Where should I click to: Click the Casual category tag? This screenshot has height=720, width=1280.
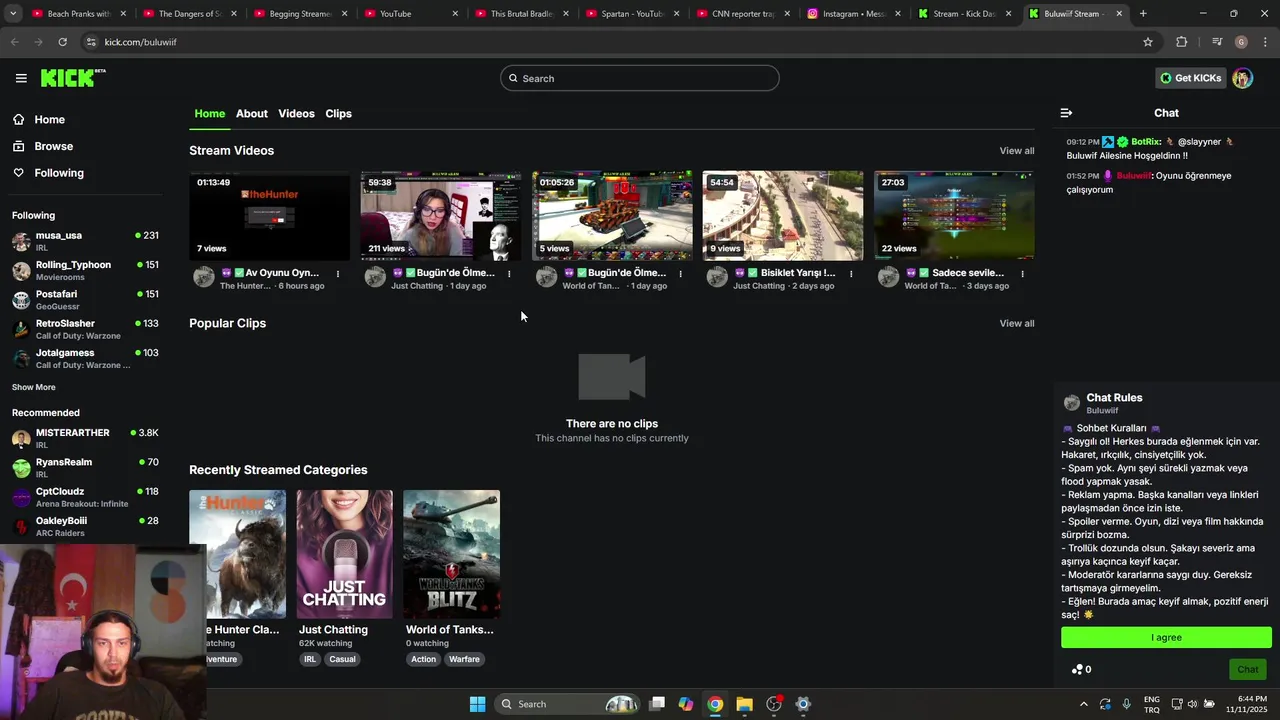pos(342,659)
